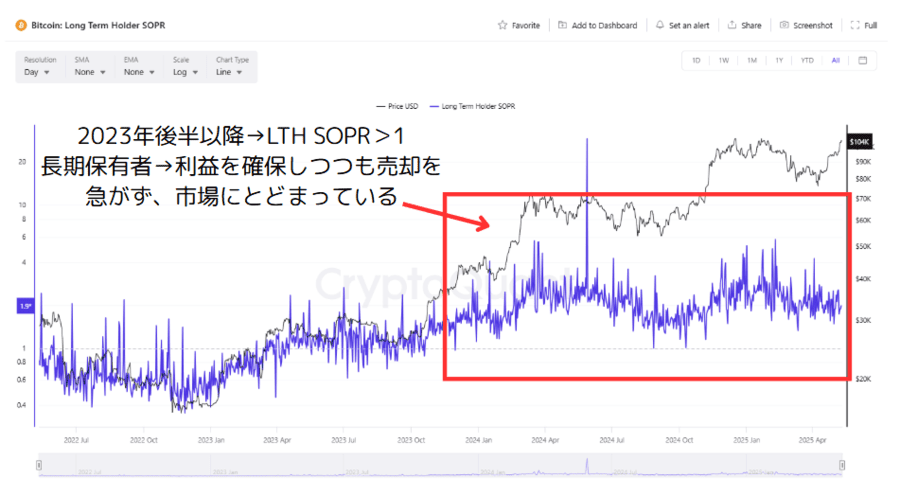Click the $20K price axis label
The height and width of the screenshot is (479, 900).
point(863,379)
